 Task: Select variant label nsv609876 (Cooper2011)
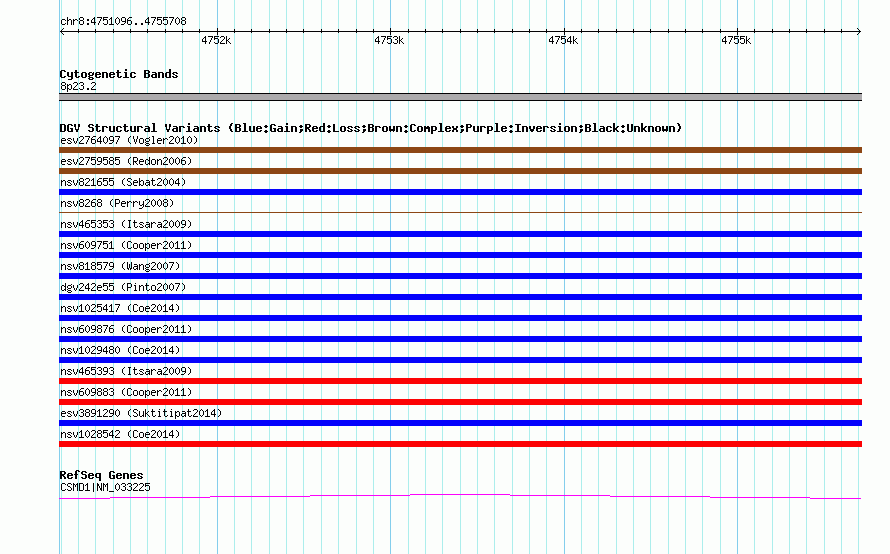tap(126, 329)
